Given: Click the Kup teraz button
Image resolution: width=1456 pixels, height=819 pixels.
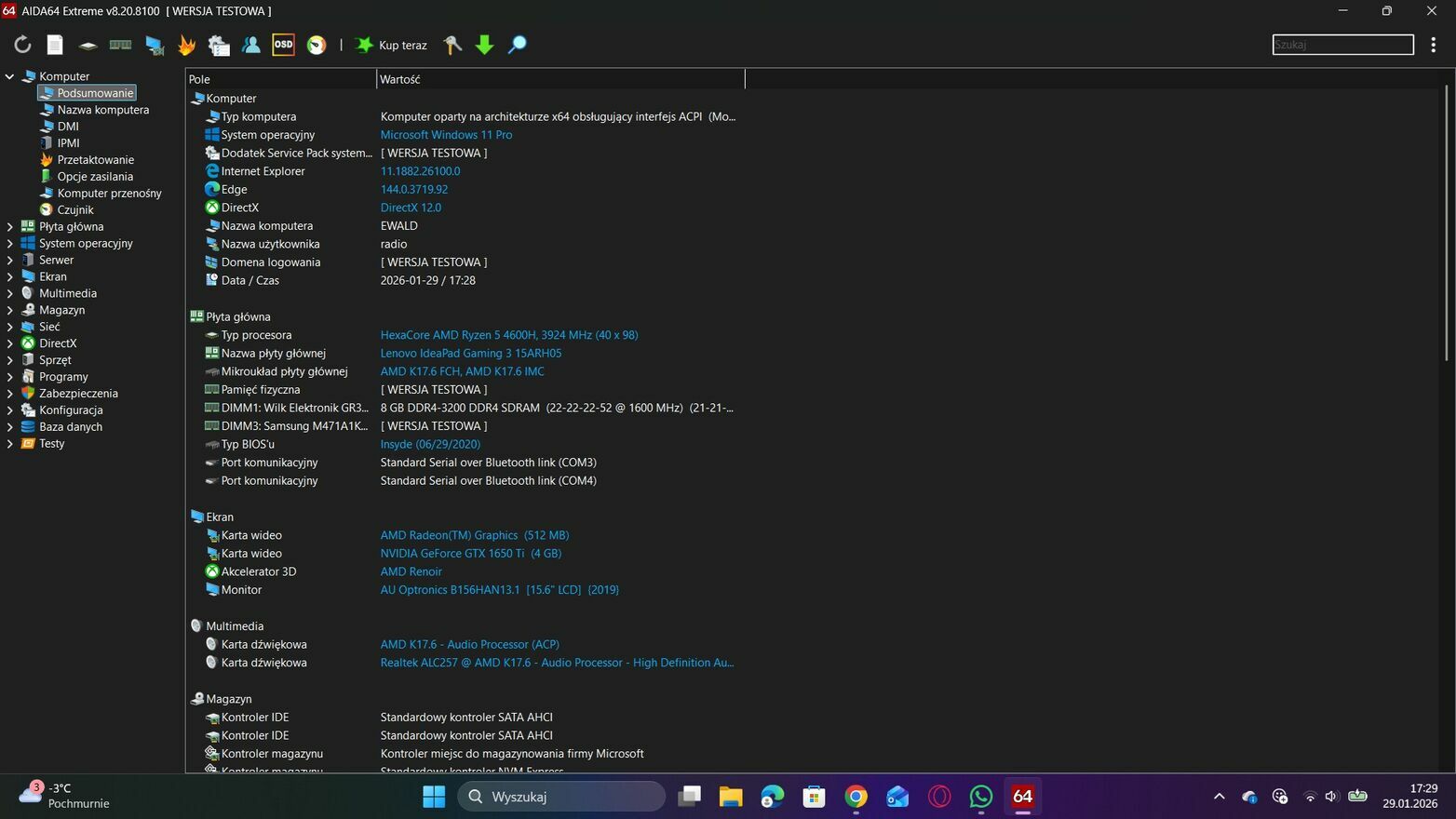Looking at the screenshot, I should pyautogui.click(x=392, y=45).
